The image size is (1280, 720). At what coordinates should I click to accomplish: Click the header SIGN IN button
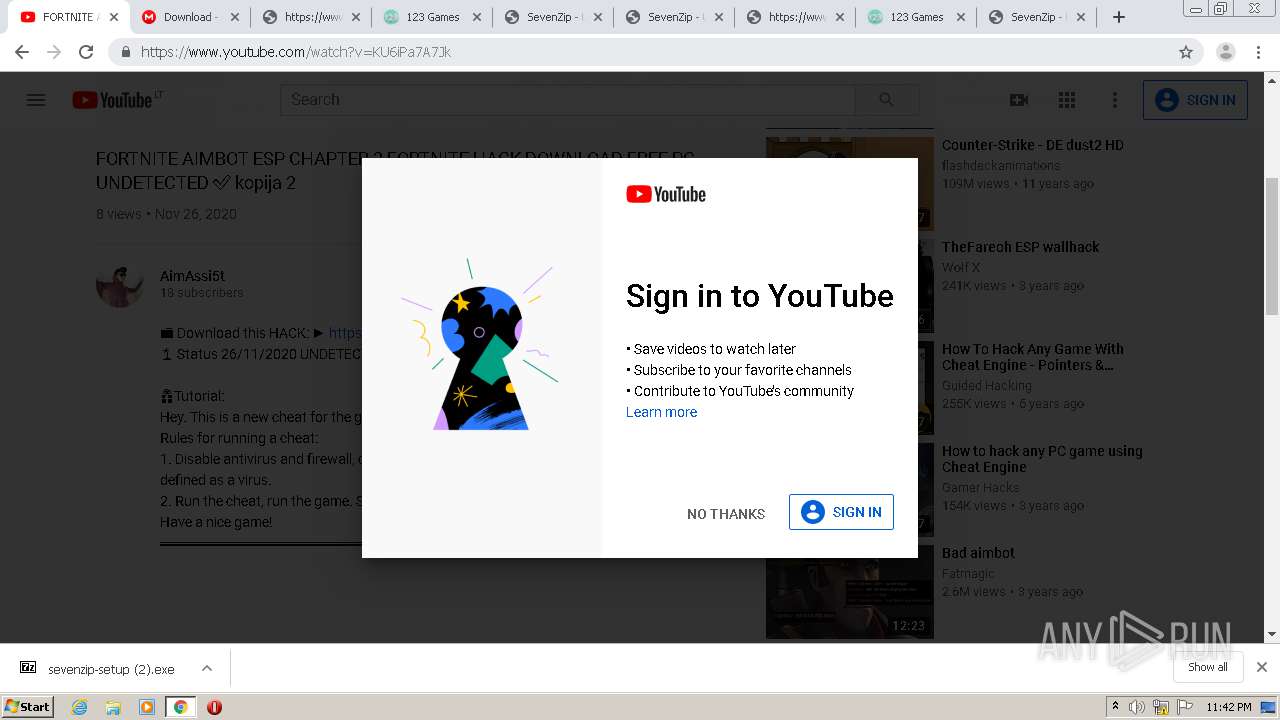point(1195,100)
